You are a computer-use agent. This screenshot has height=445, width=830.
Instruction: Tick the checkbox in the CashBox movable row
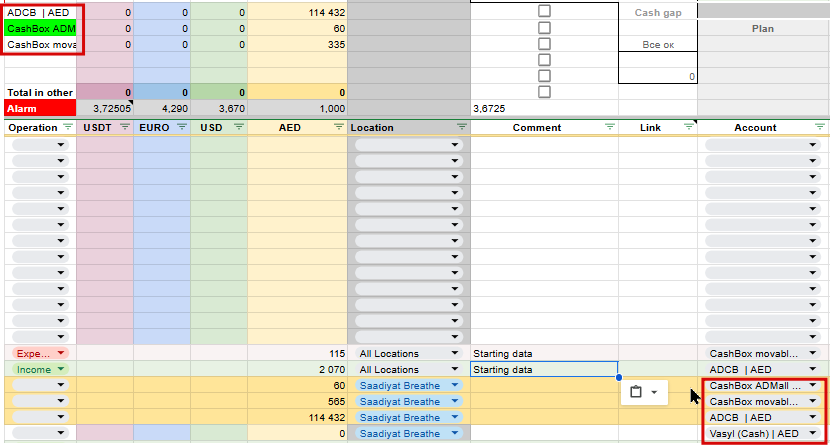(544, 44)
